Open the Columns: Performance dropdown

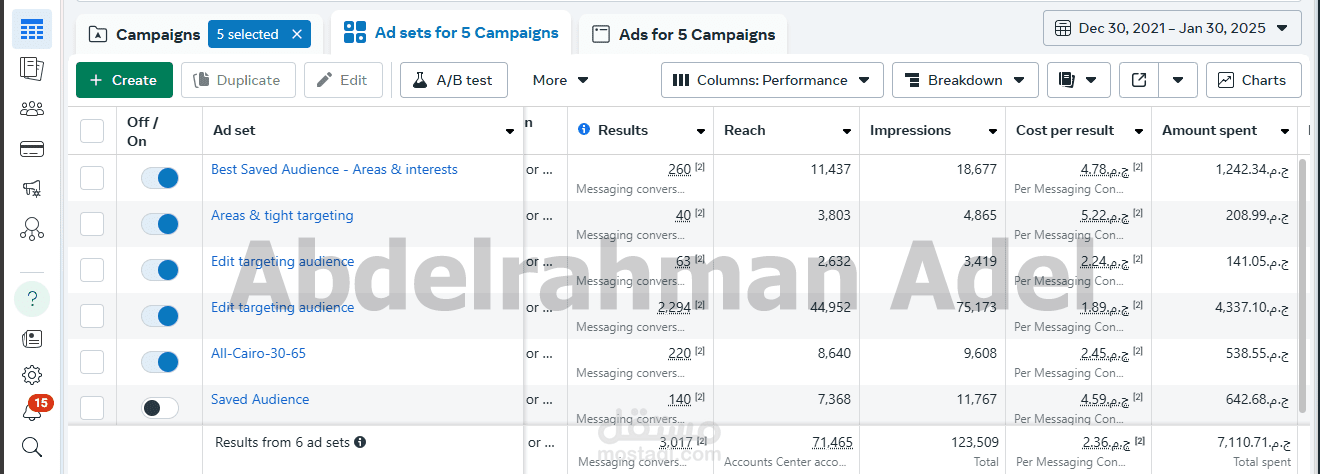coord(772,80)
